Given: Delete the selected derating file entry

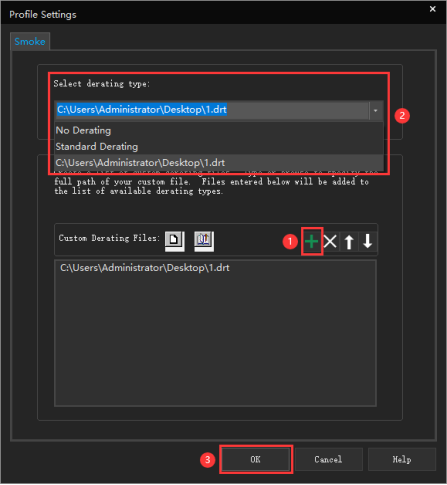Looking at the screenshot, I should coord(330,242).
